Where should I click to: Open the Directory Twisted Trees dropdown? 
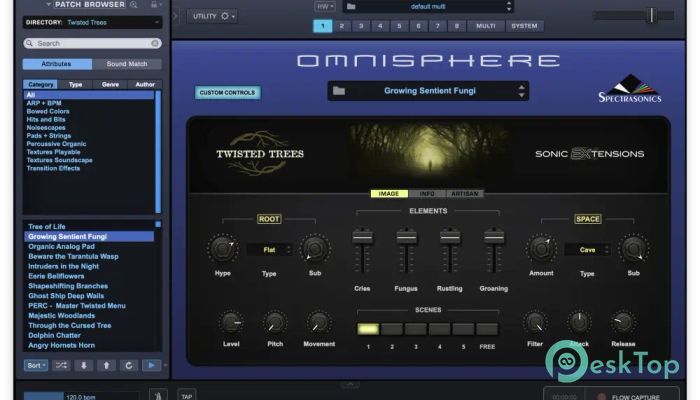coord(92,22)
